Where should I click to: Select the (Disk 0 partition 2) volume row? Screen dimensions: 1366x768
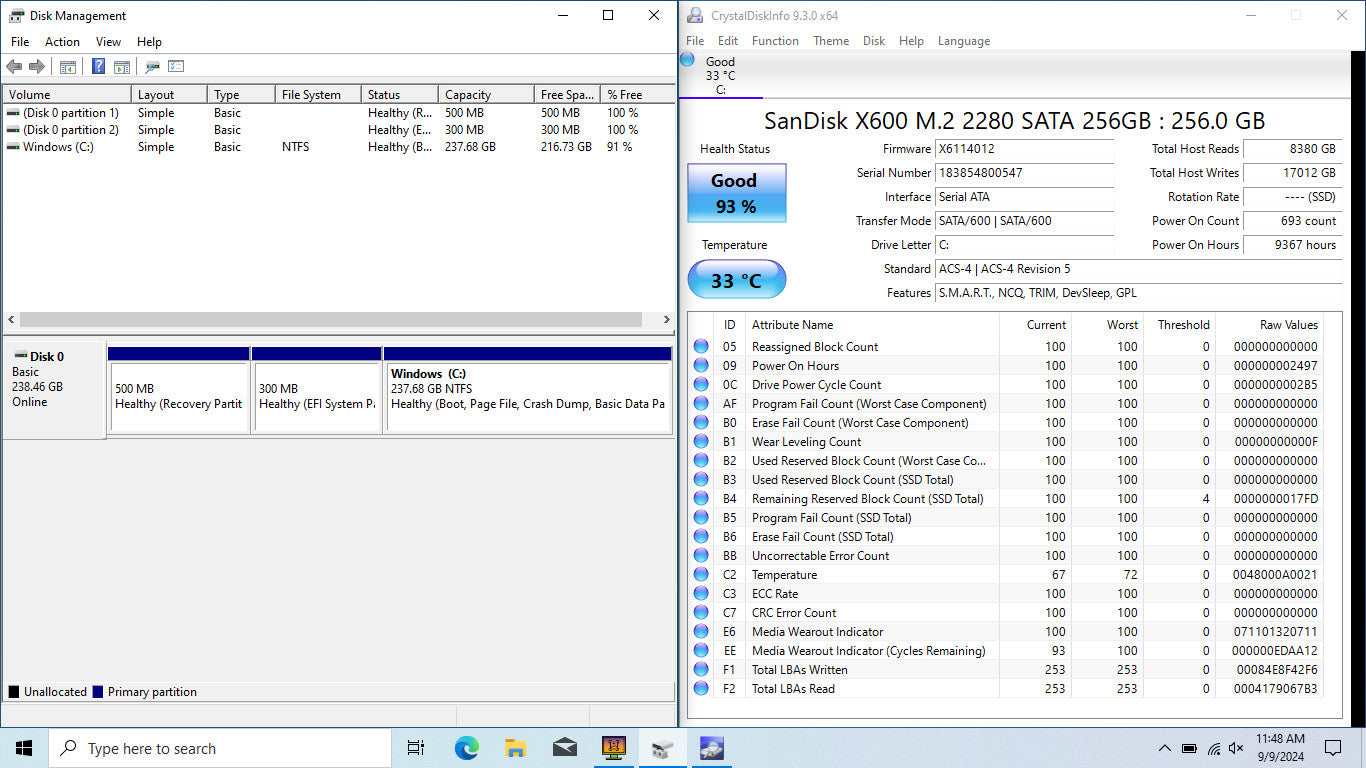(338, 130)
